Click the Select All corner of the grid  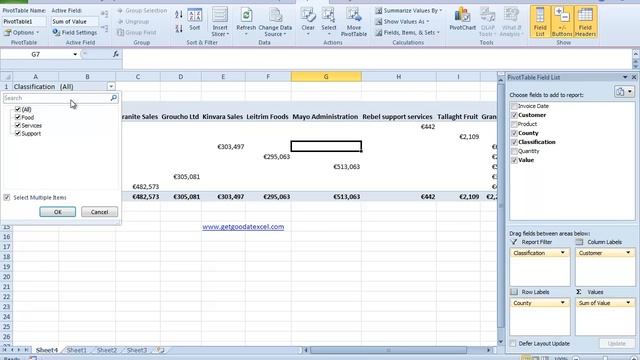point(7,76)
